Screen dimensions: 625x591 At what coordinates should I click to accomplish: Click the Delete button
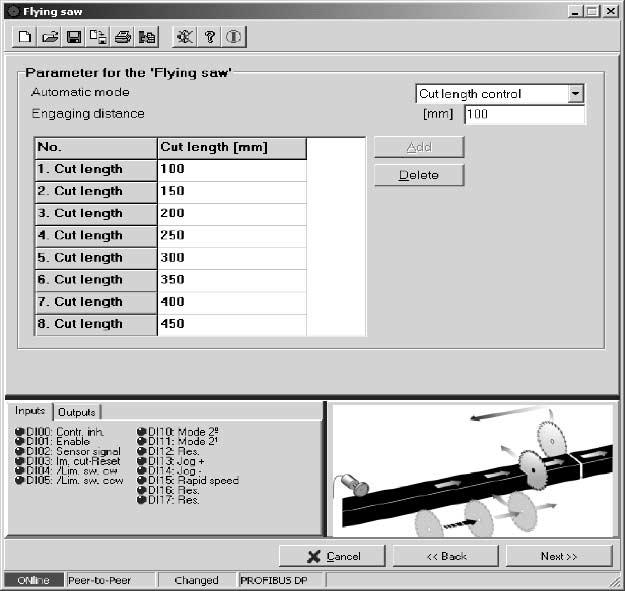pyautogui.click(x=419, y=175)
